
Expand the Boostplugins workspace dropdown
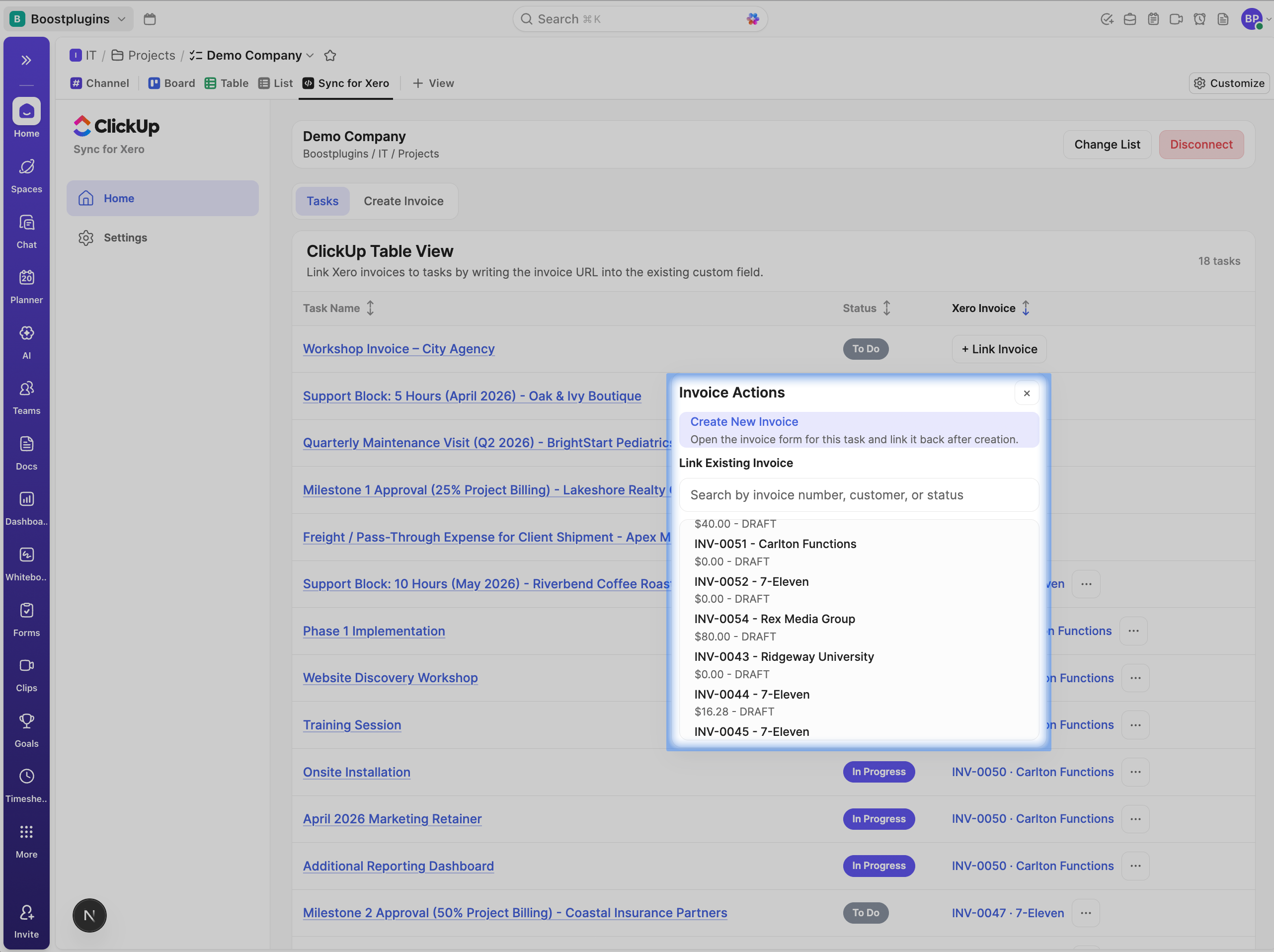click(122, 19)
